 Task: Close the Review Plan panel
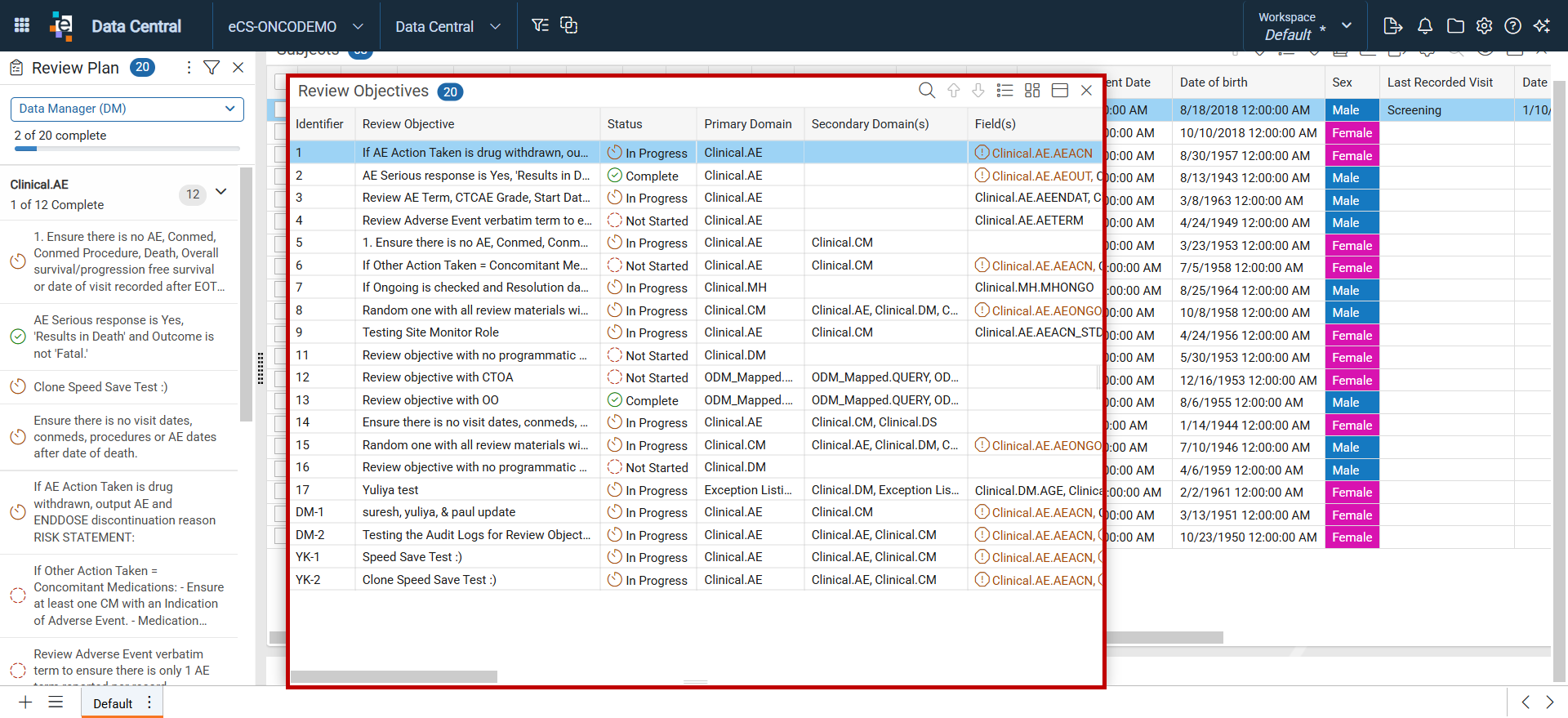(238, 68)
